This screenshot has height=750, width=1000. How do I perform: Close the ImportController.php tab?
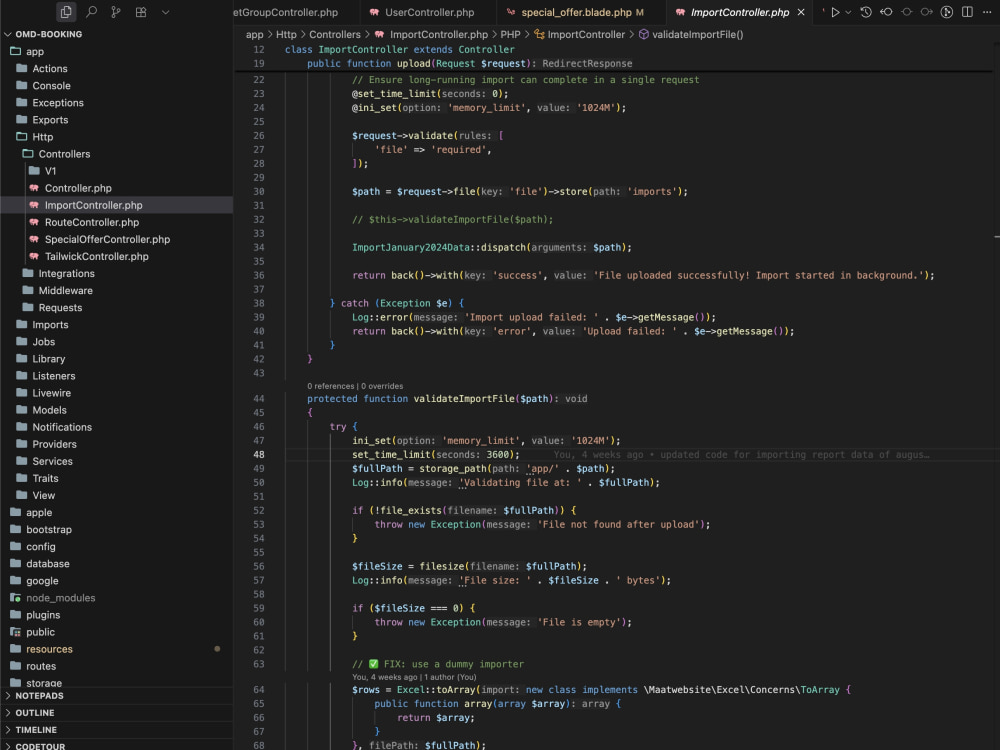pyautogui.click(x=801, y=12)
